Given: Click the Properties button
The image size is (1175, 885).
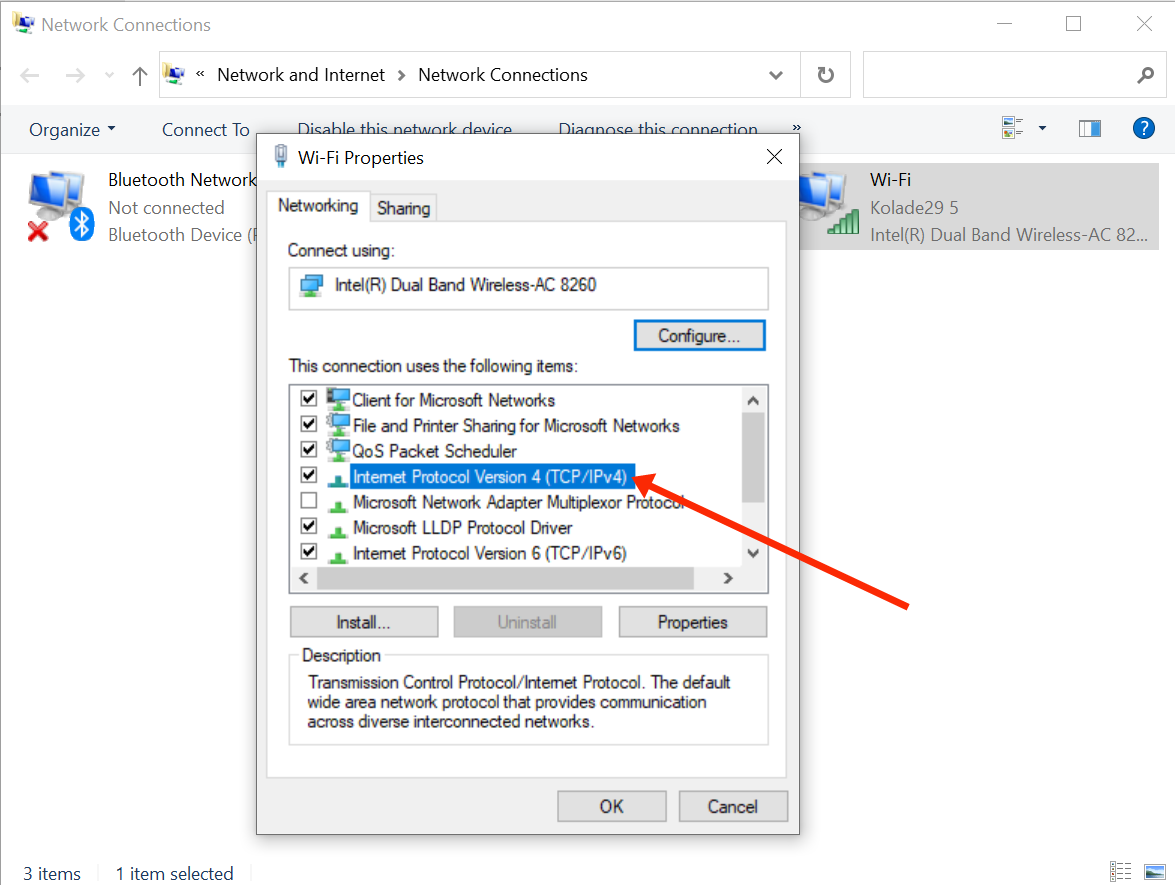Looking at the screenshot, I should [692, 622].
